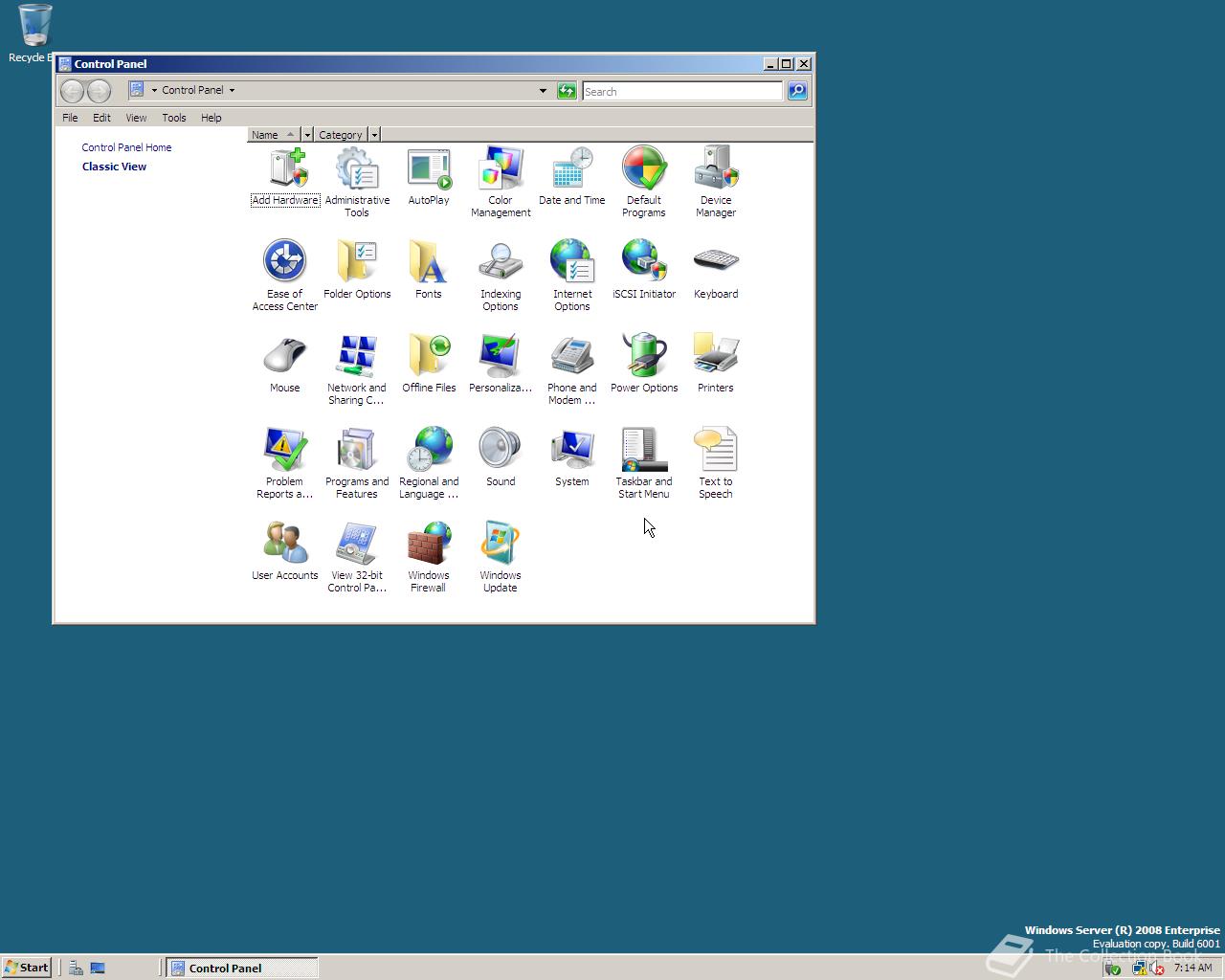The width and height of the screenshot is (1225, 980).
Task: Open Keyboard settings
Action: click(716, 270)
